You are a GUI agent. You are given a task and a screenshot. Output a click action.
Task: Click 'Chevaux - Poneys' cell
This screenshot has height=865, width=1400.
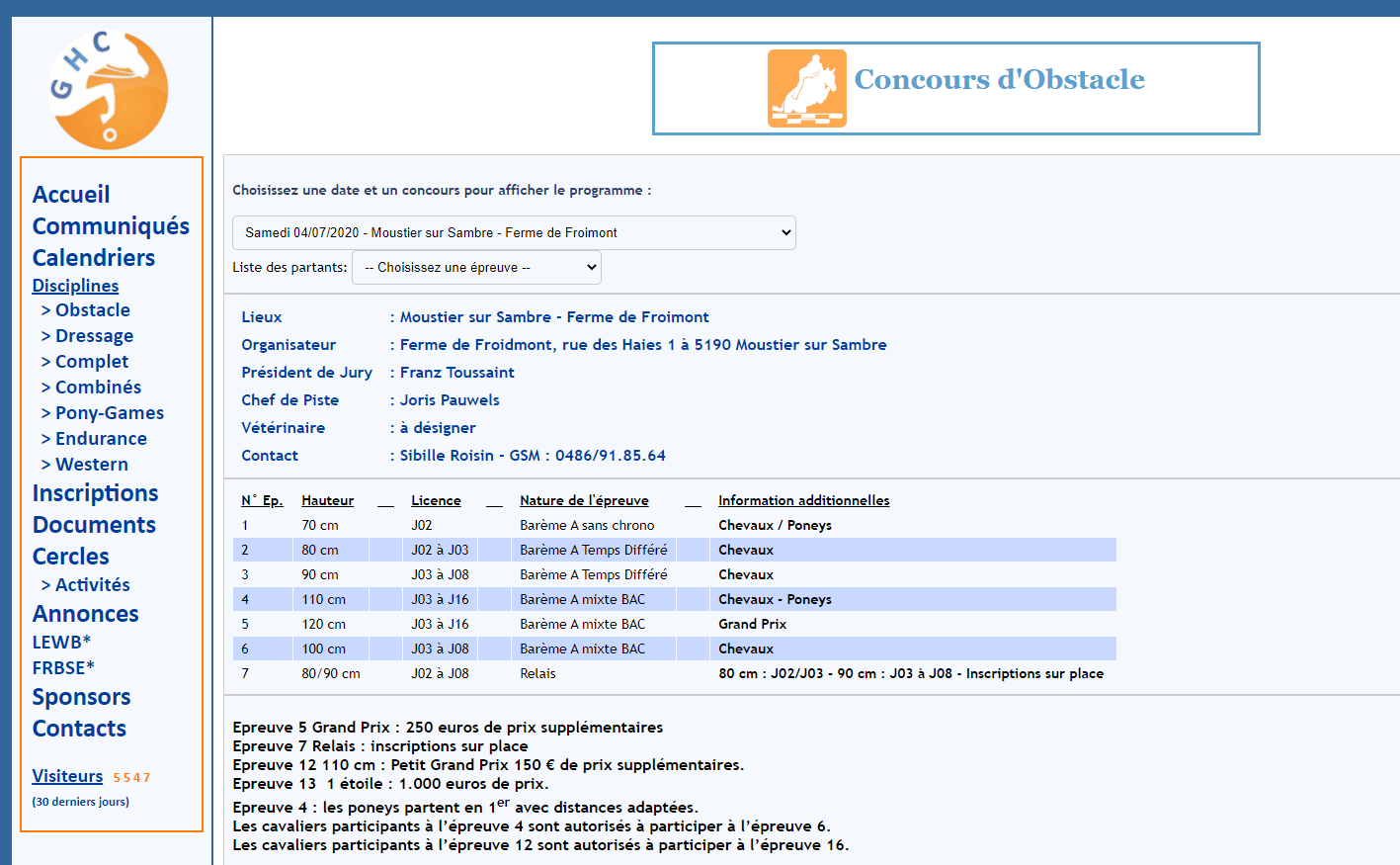click(775, 599)
